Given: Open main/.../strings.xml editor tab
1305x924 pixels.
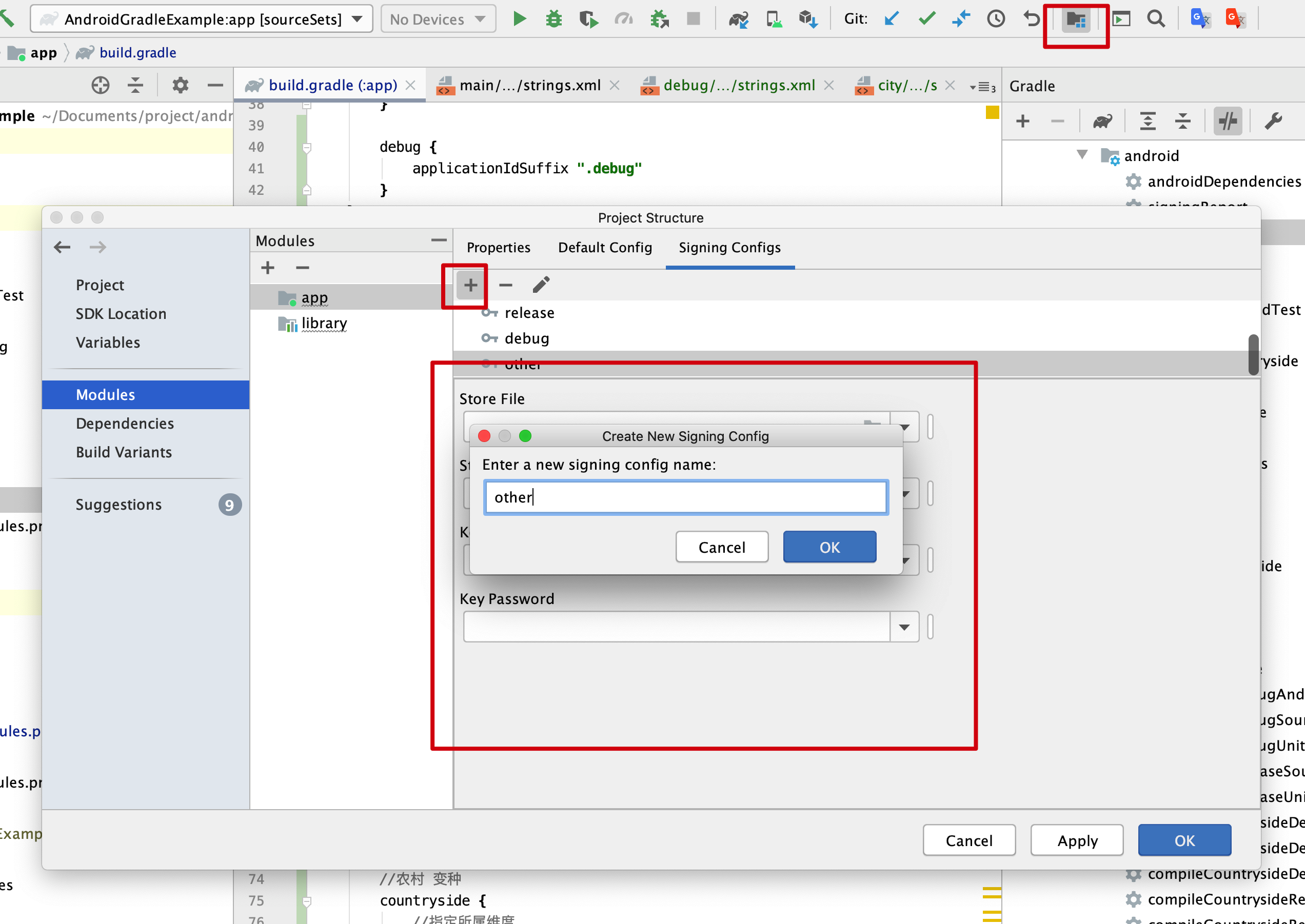Looking at the screenshot, I should [x=529, y=85].
